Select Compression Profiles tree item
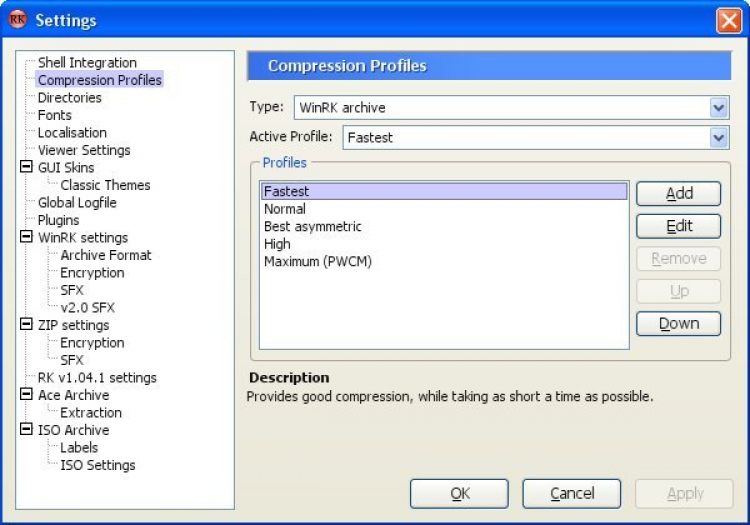Screen dimensions: 750x525 click(99, 80)
